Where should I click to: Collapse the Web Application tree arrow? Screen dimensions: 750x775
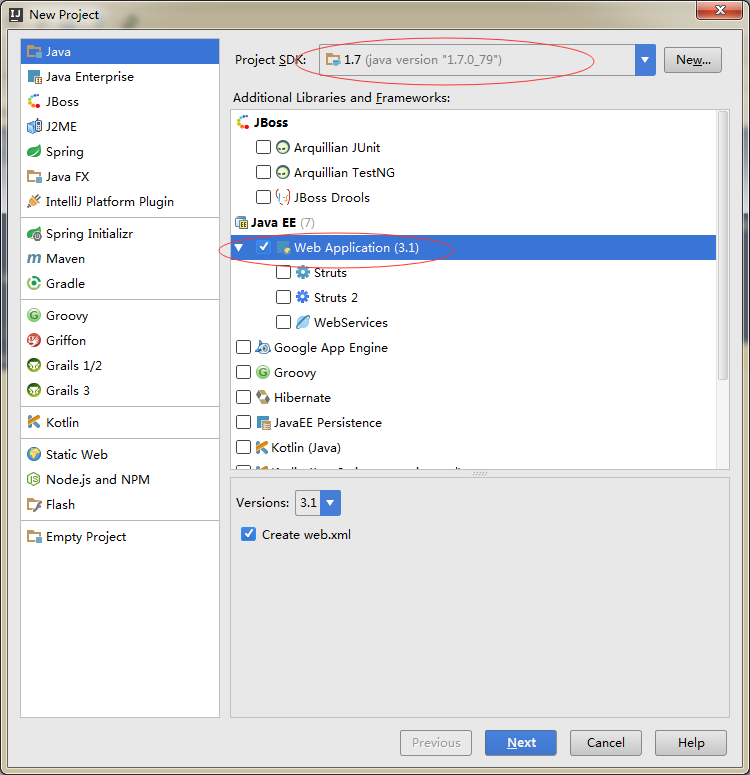click(239, 248)
